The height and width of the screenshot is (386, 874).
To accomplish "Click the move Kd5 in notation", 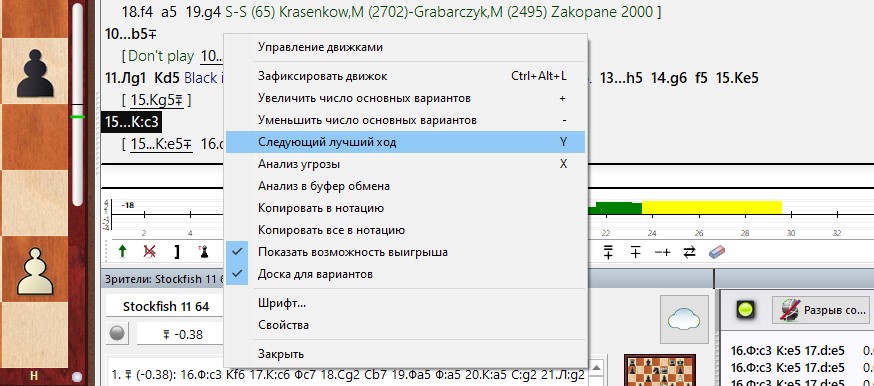I will (x=167, y=78).
